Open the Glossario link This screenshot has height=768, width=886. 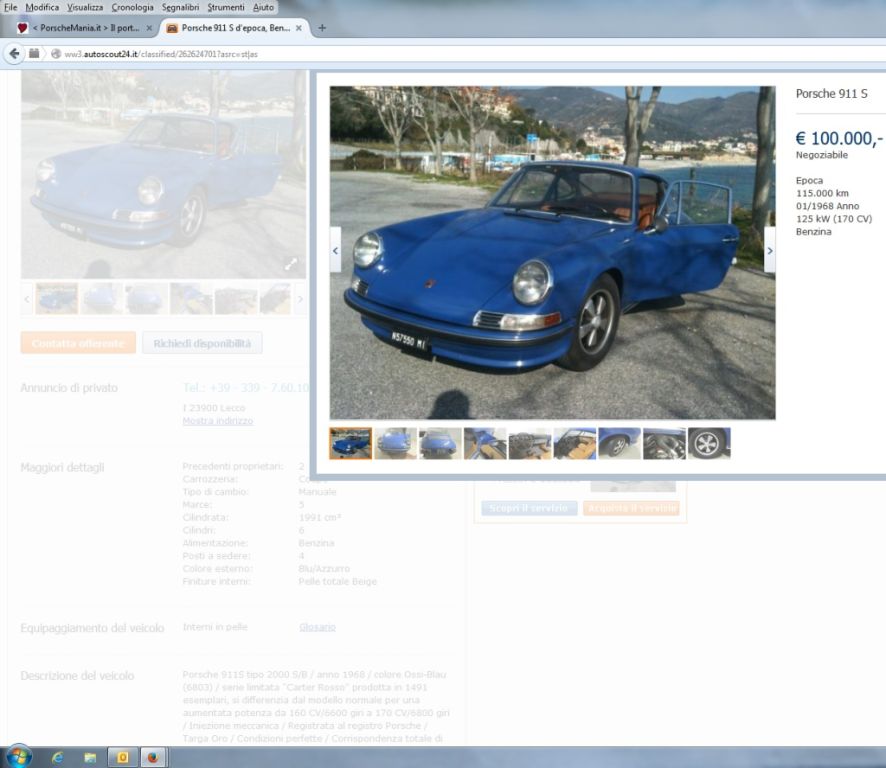click(317, 627)
